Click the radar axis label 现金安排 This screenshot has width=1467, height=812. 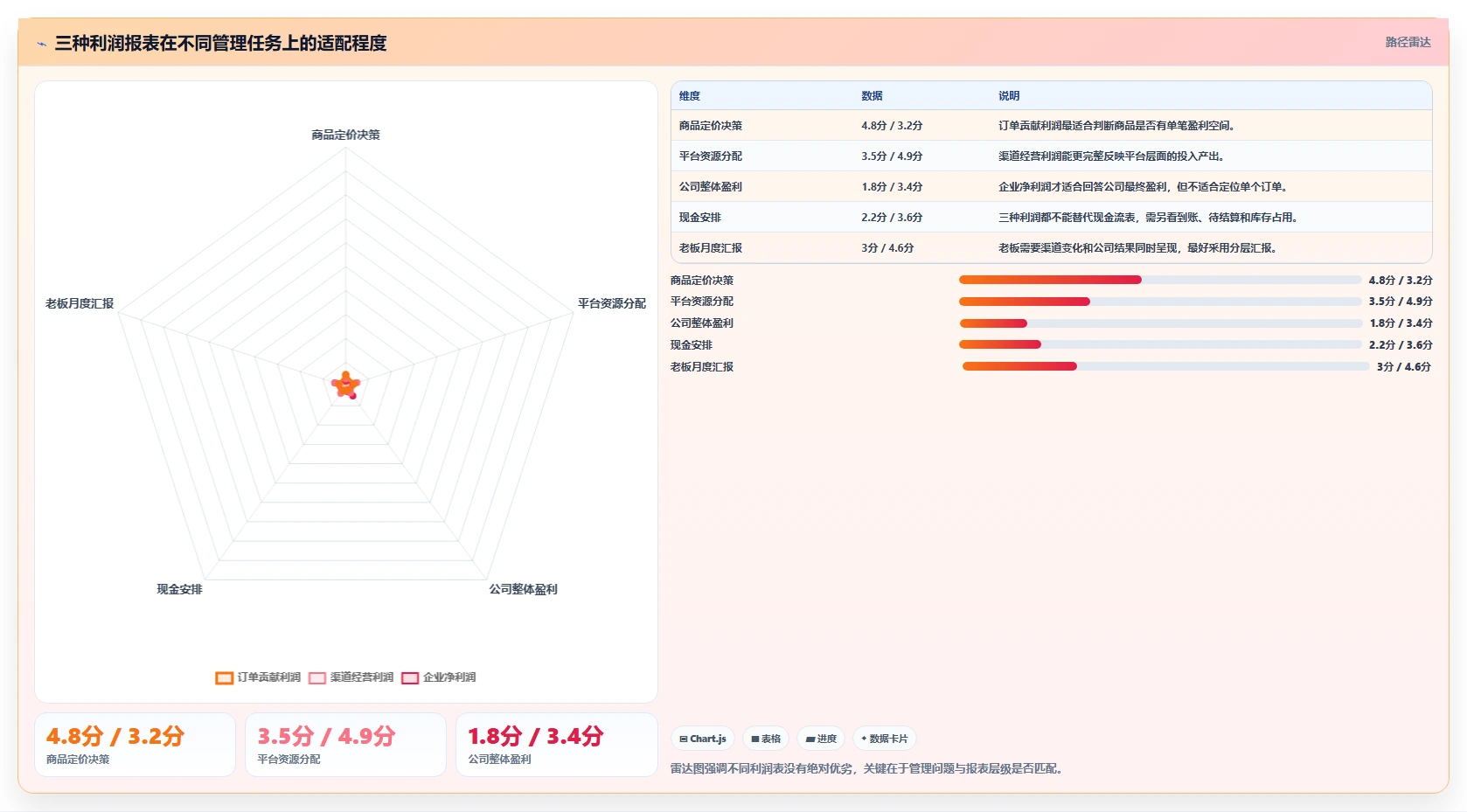[x=179, y=589]
